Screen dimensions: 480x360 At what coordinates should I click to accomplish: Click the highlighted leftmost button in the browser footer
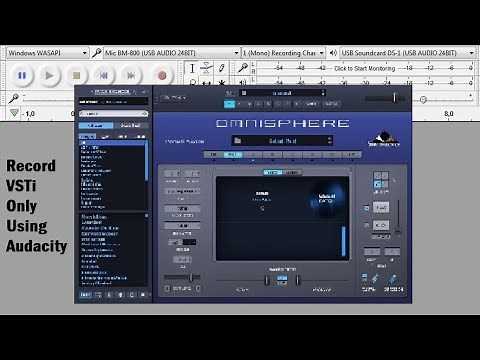(x=85, y=295)
